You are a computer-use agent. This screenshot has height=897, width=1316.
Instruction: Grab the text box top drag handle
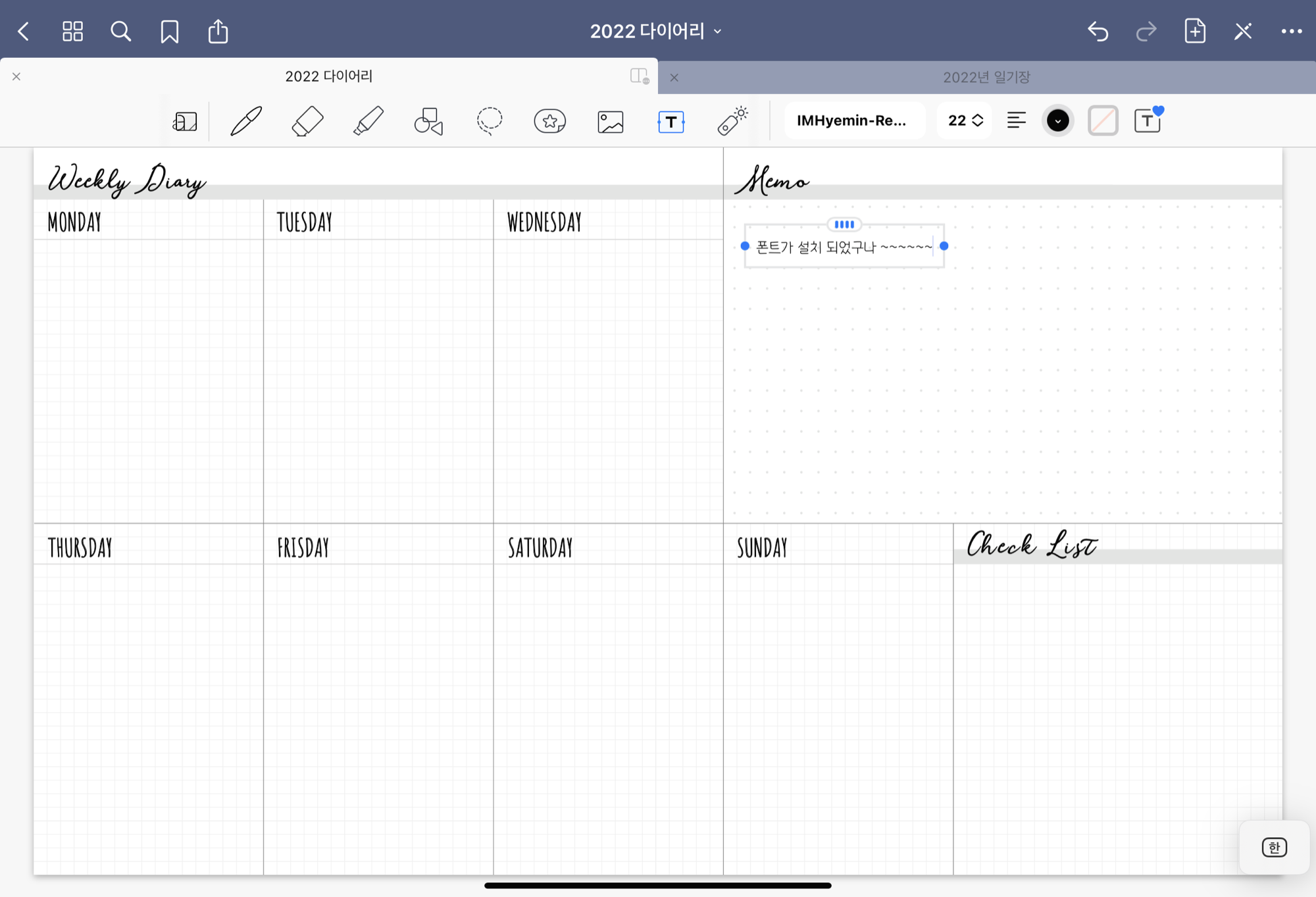click(844, 224)
